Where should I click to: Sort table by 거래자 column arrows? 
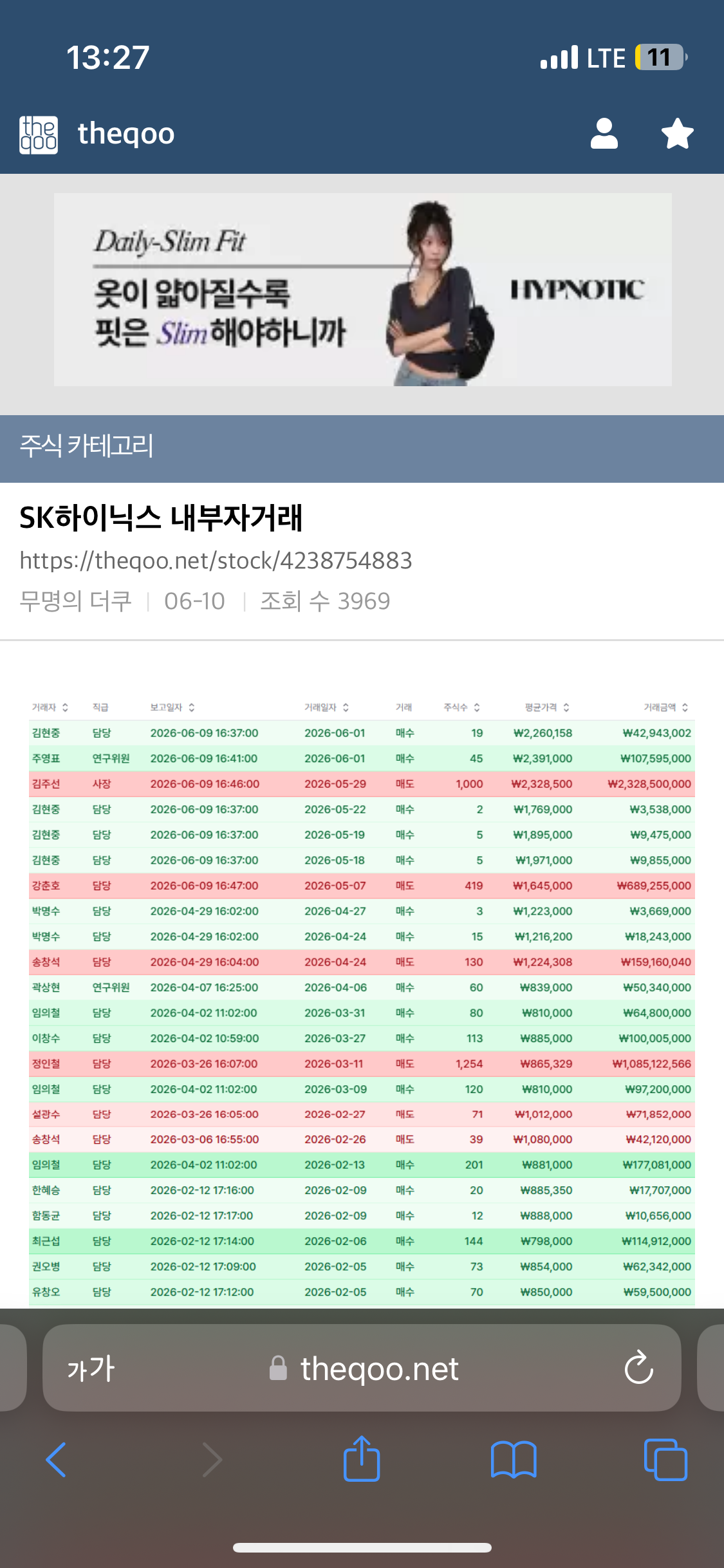[65, 707]
